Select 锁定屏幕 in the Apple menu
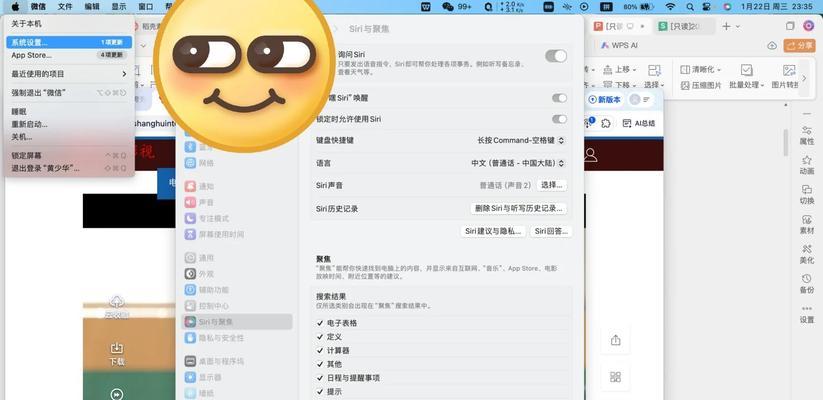 point(69,155)
